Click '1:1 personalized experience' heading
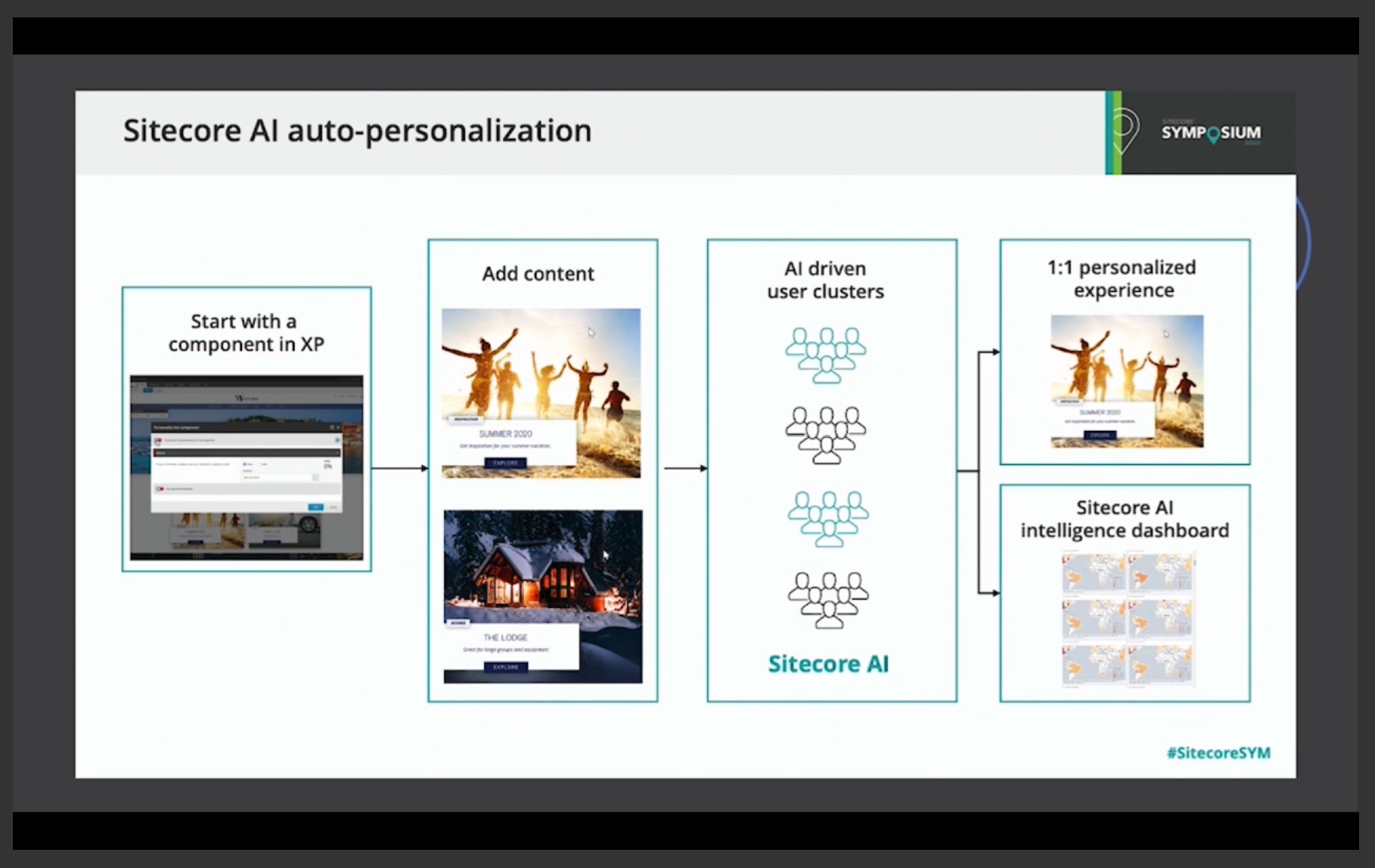Screen dimensions: 1375x868 (x=1122, y=278)
